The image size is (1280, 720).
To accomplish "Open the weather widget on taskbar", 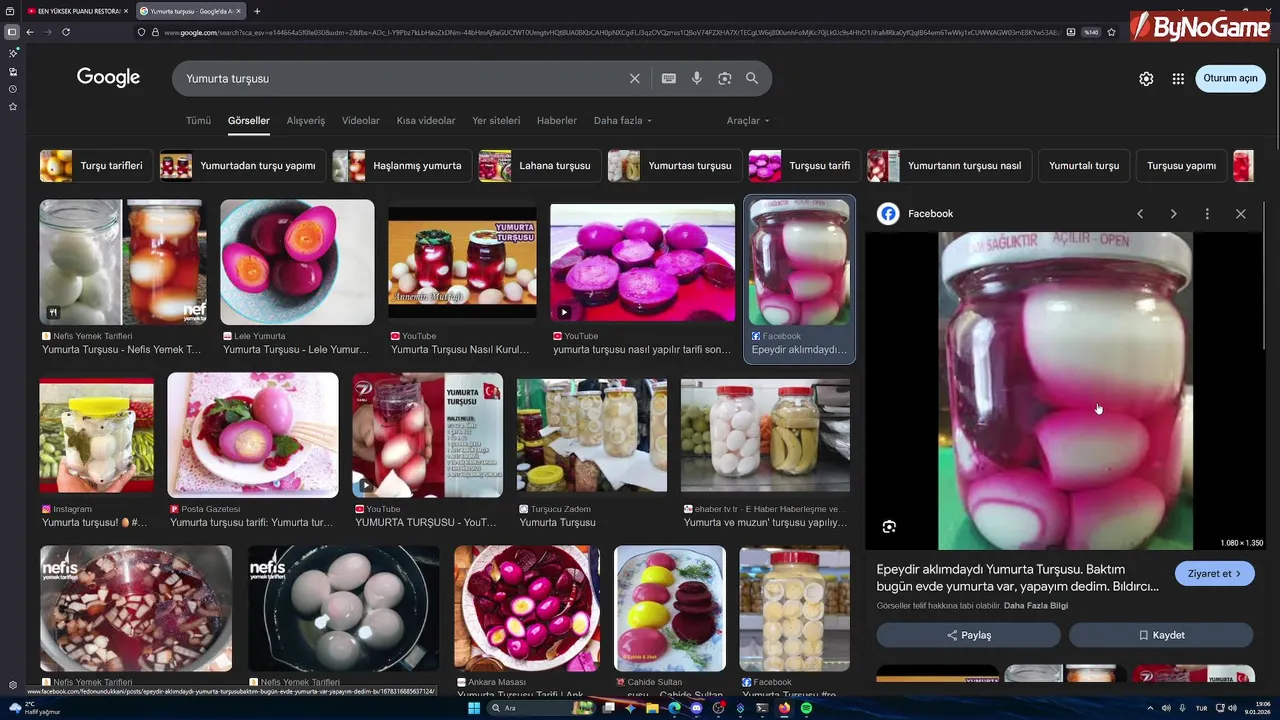I will (x=34, y=708).
